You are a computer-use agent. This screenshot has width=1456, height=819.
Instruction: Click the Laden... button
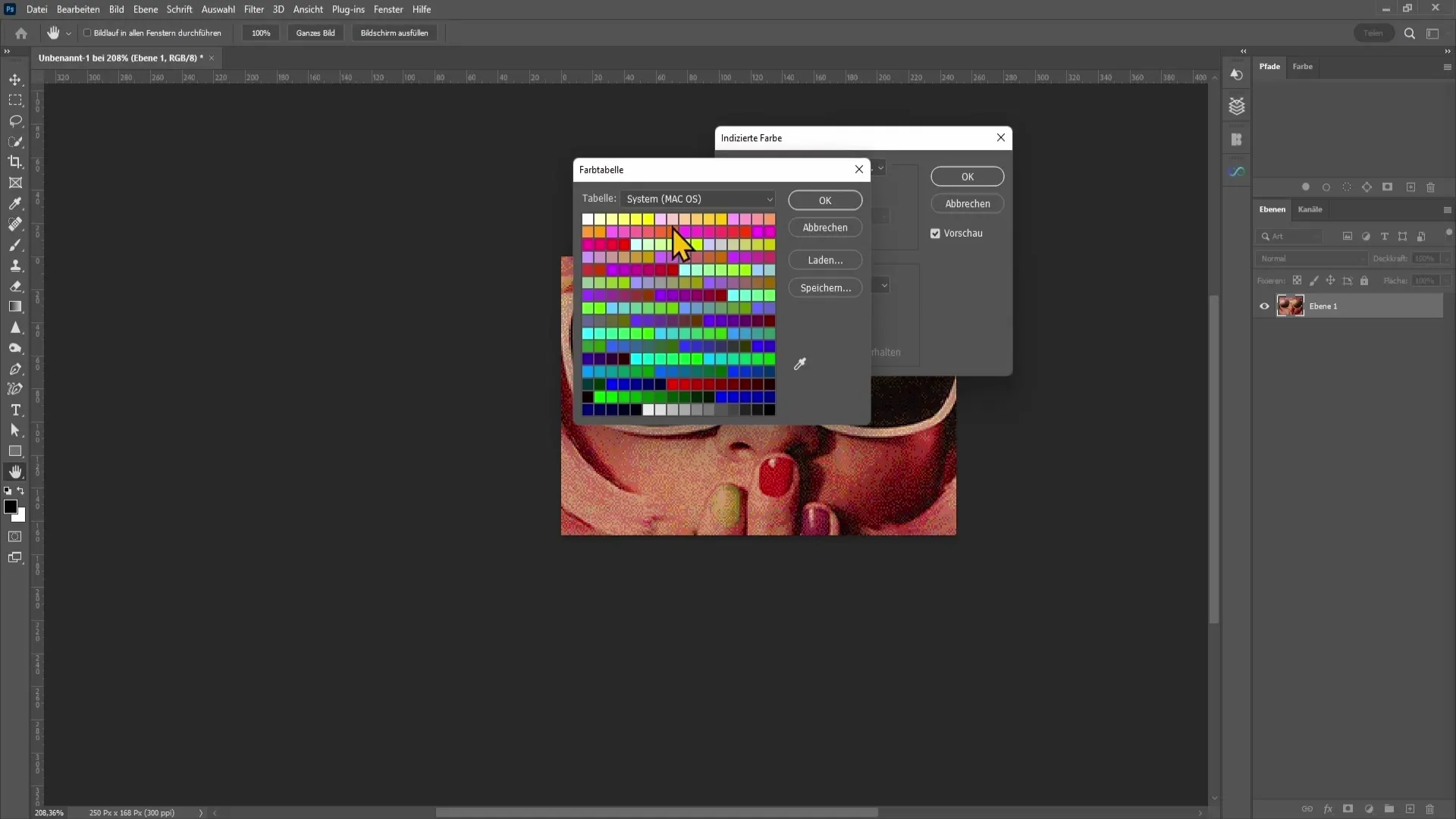click(x=825, y=260)
